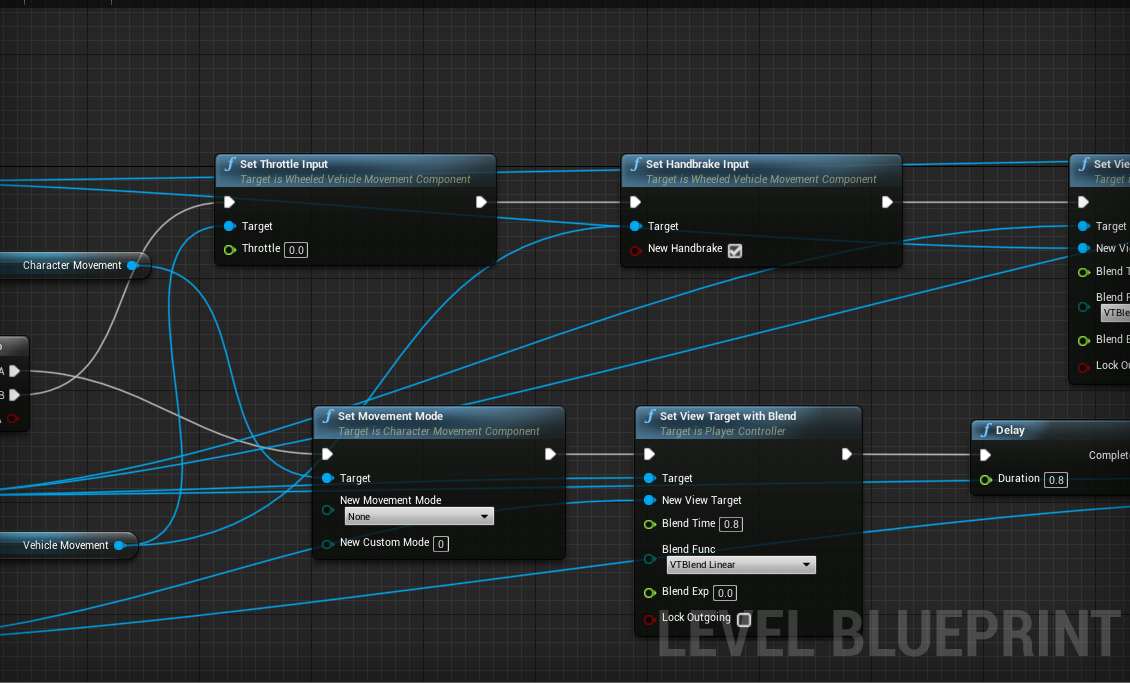Viewport: 1130px width, 683px height.
Task: Open the VTBlend dropdown on the rightmost node
Action: (x=1117, y=313)
